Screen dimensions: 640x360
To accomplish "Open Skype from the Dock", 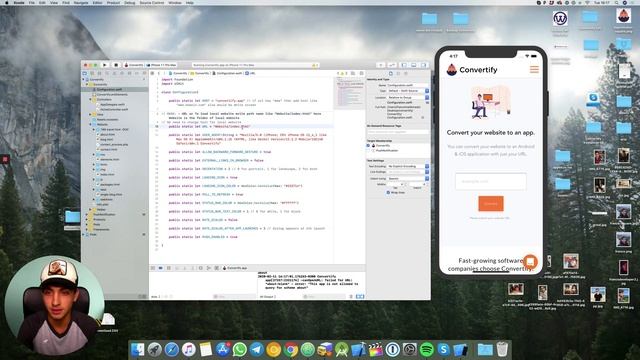I will (443, 349).
